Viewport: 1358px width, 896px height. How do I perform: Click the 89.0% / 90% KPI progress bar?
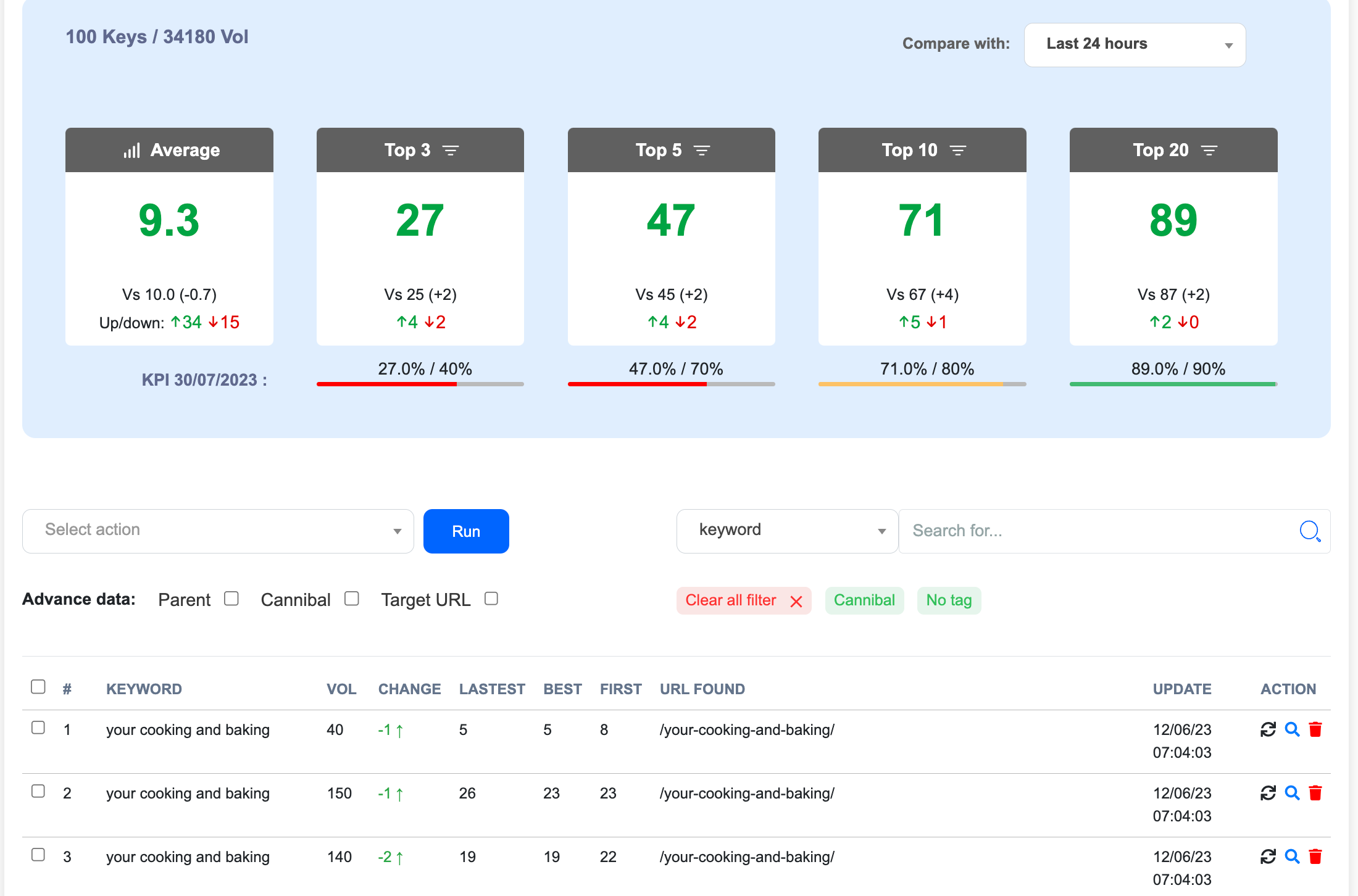[x=1173, y=384]
